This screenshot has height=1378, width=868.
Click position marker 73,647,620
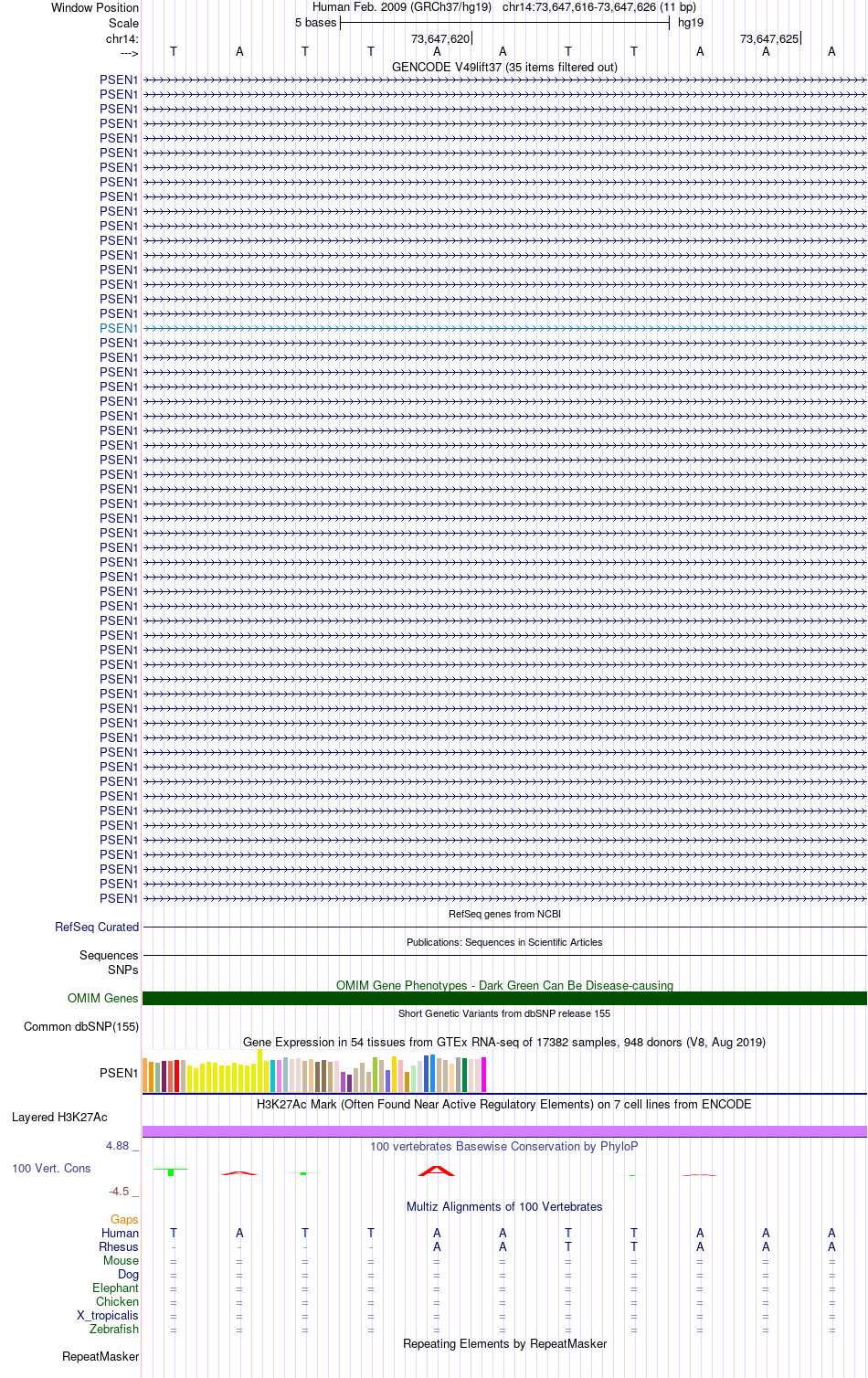[x=440, y=38]
